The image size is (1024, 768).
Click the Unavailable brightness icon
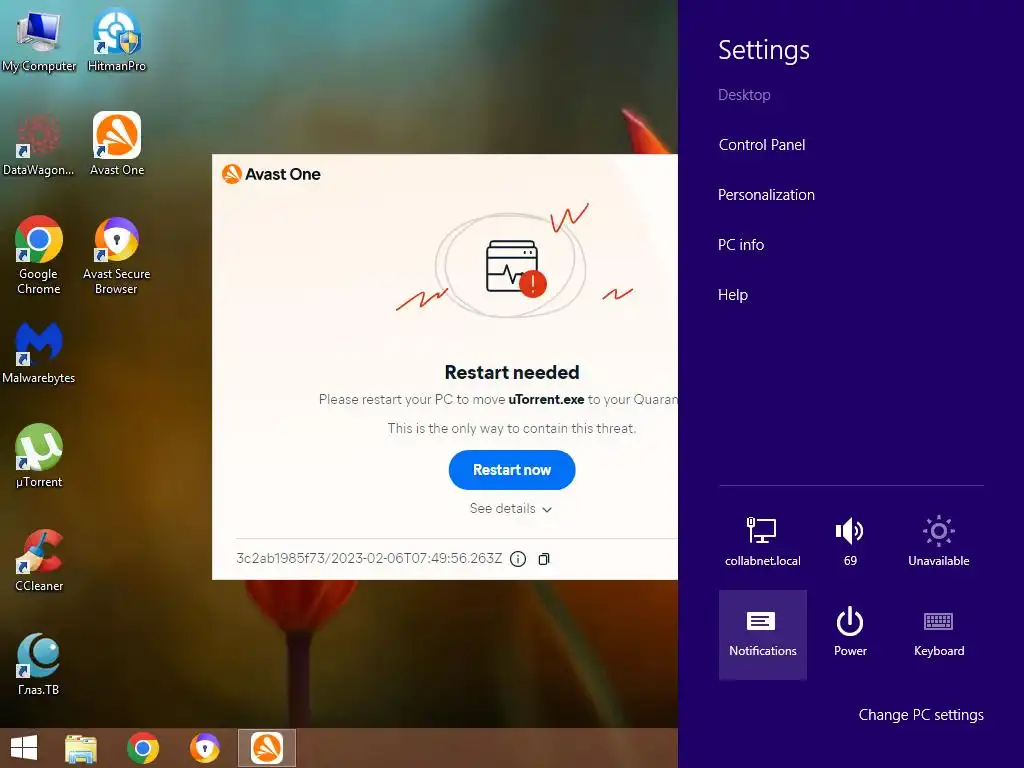click(x=938, y=541)
